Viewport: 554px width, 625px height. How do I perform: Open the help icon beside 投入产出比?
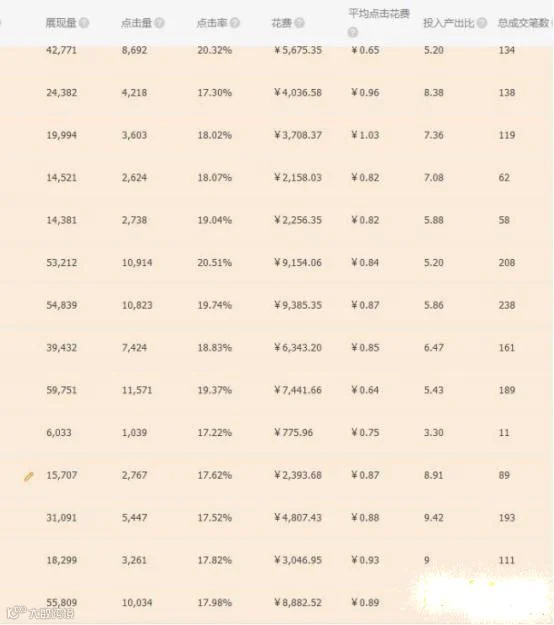(x=482, y=23)
